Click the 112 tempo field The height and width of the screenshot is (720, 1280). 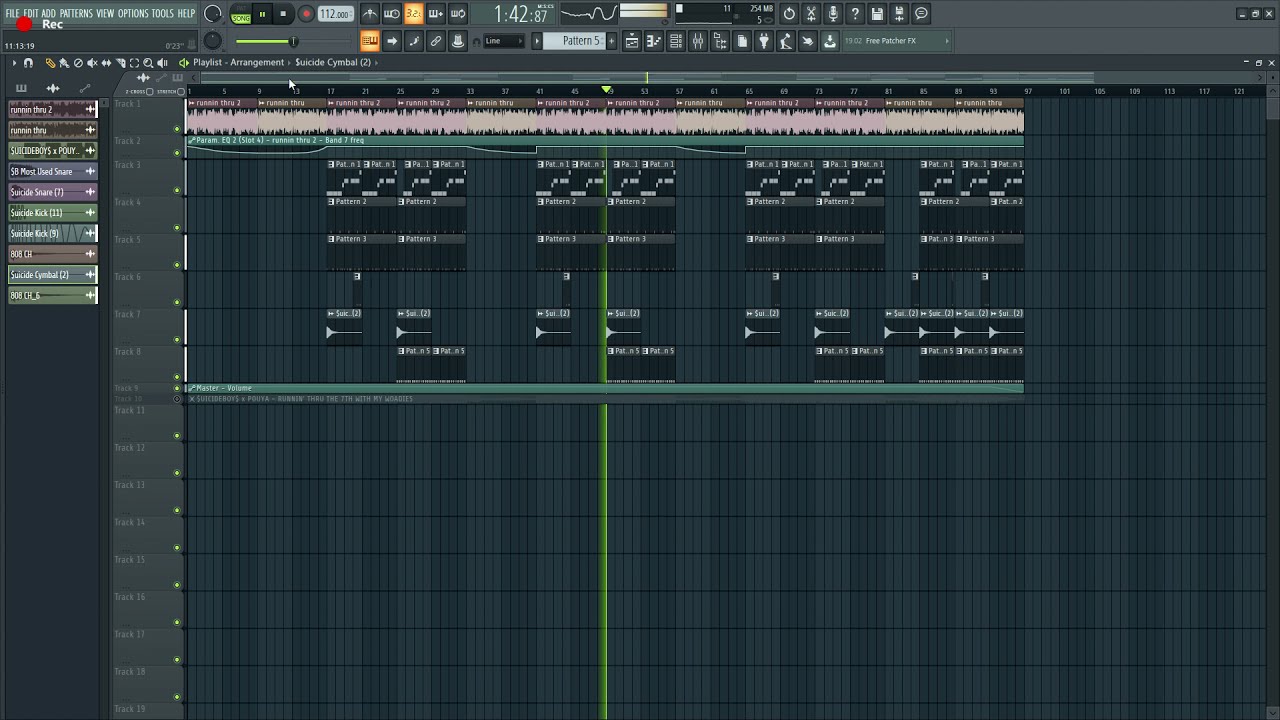coord(334,14)
